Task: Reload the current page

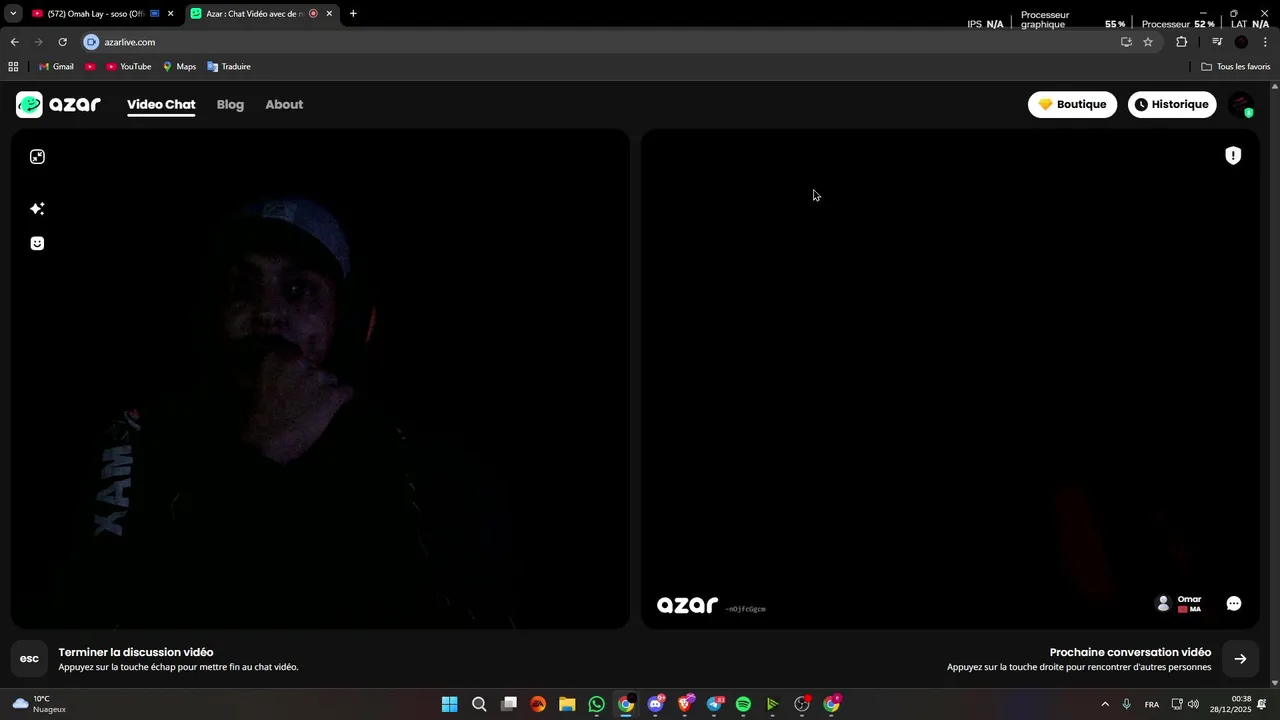Action: [x=62, y=42]
